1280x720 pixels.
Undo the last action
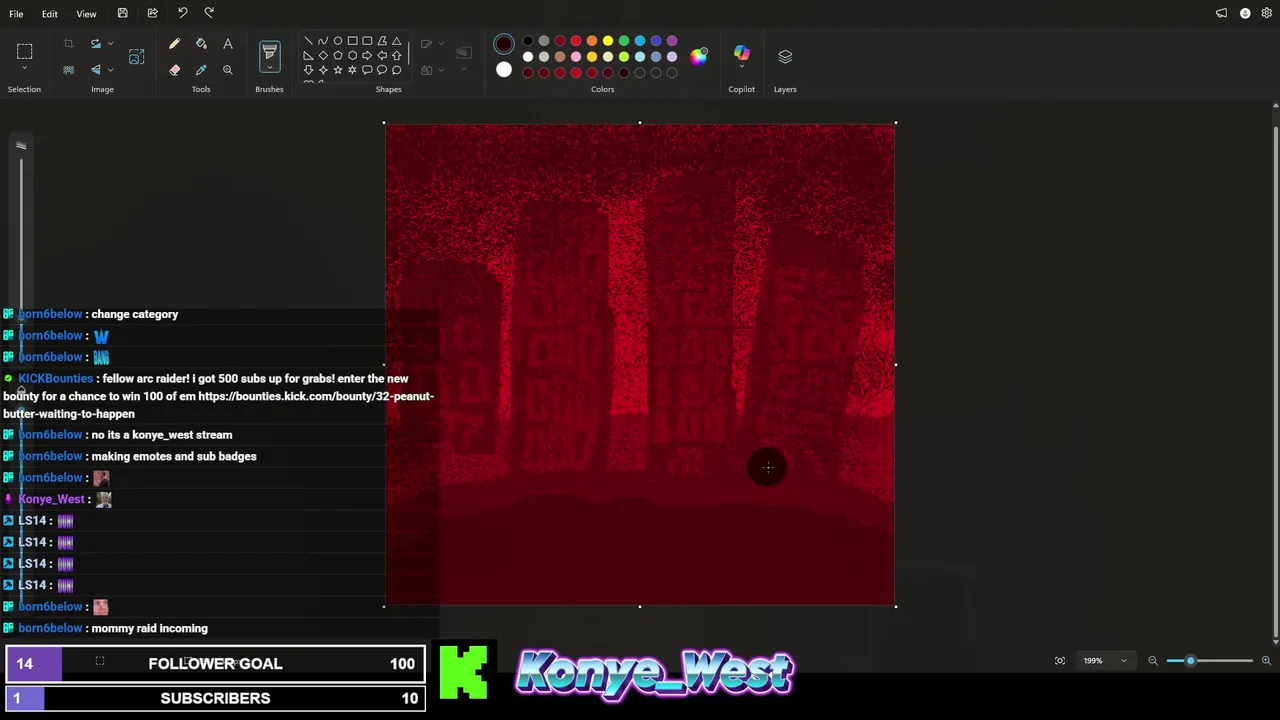coord(182,13)
